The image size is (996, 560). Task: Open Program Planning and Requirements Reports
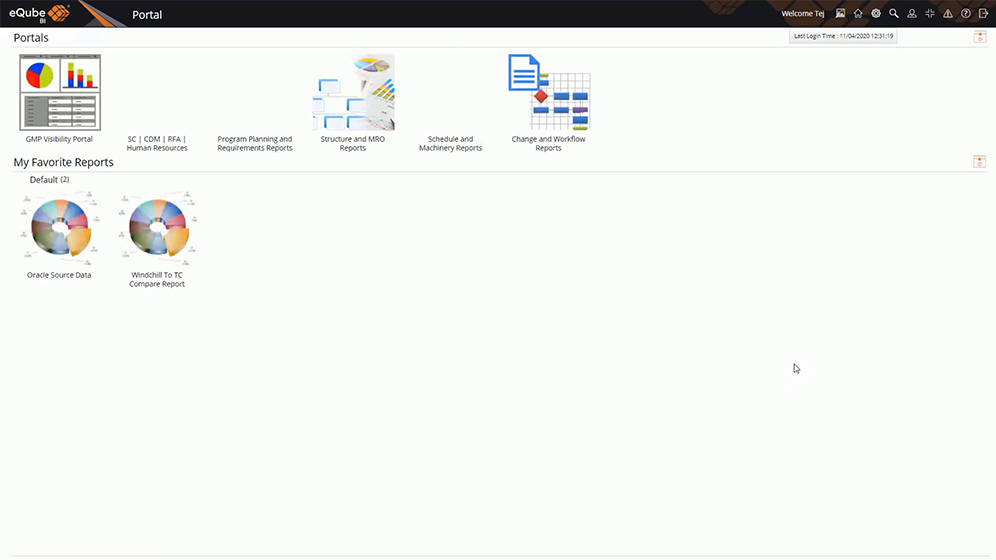click(x=255, y=144)
